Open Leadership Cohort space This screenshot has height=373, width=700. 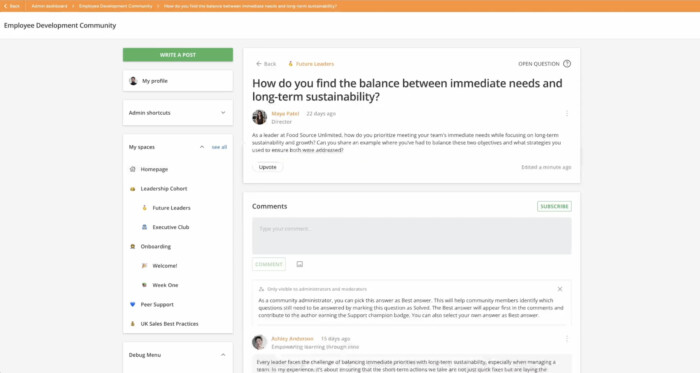(164, 189)
